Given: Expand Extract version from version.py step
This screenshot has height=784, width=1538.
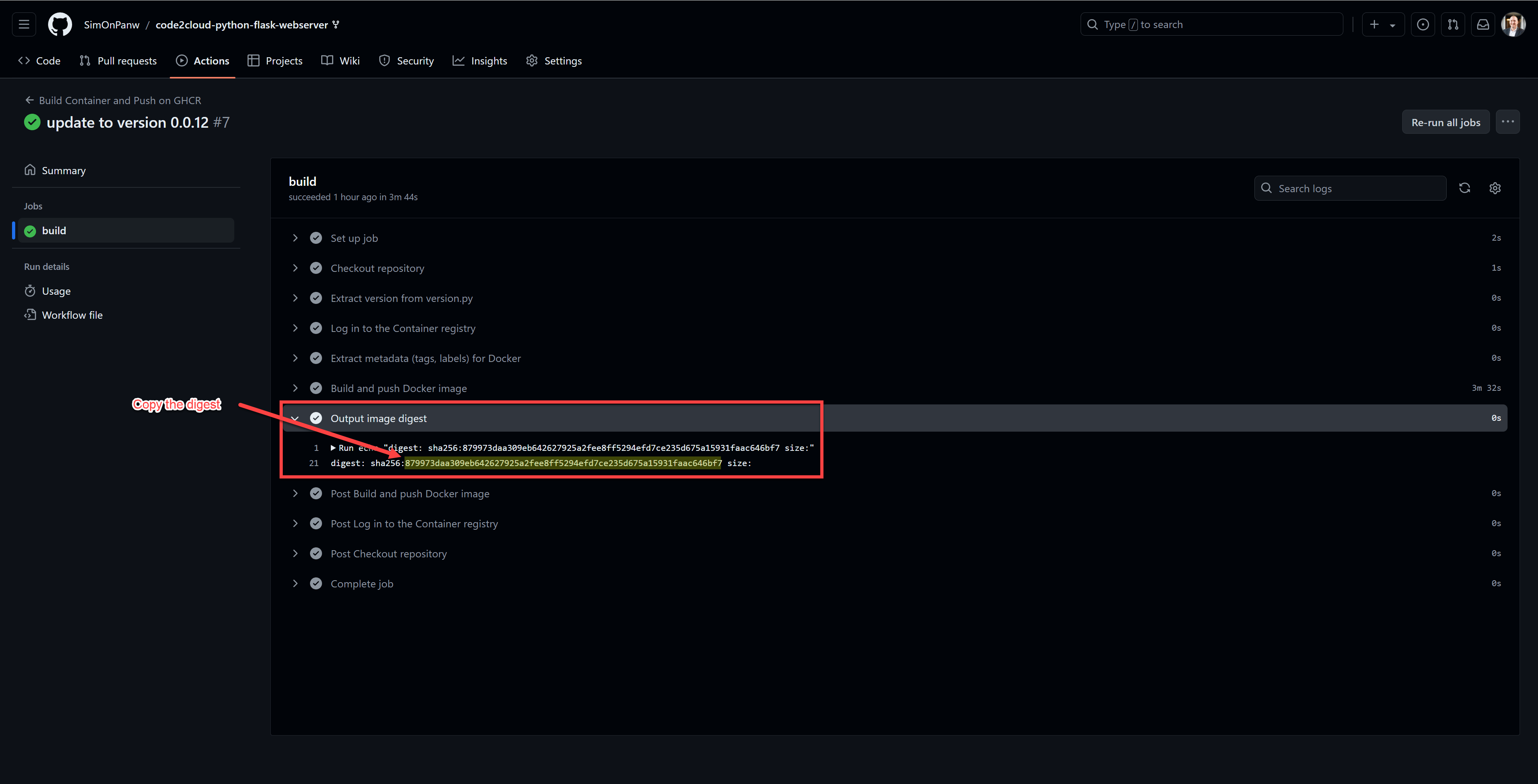Looking at the screenshot, I should (295, 298).
